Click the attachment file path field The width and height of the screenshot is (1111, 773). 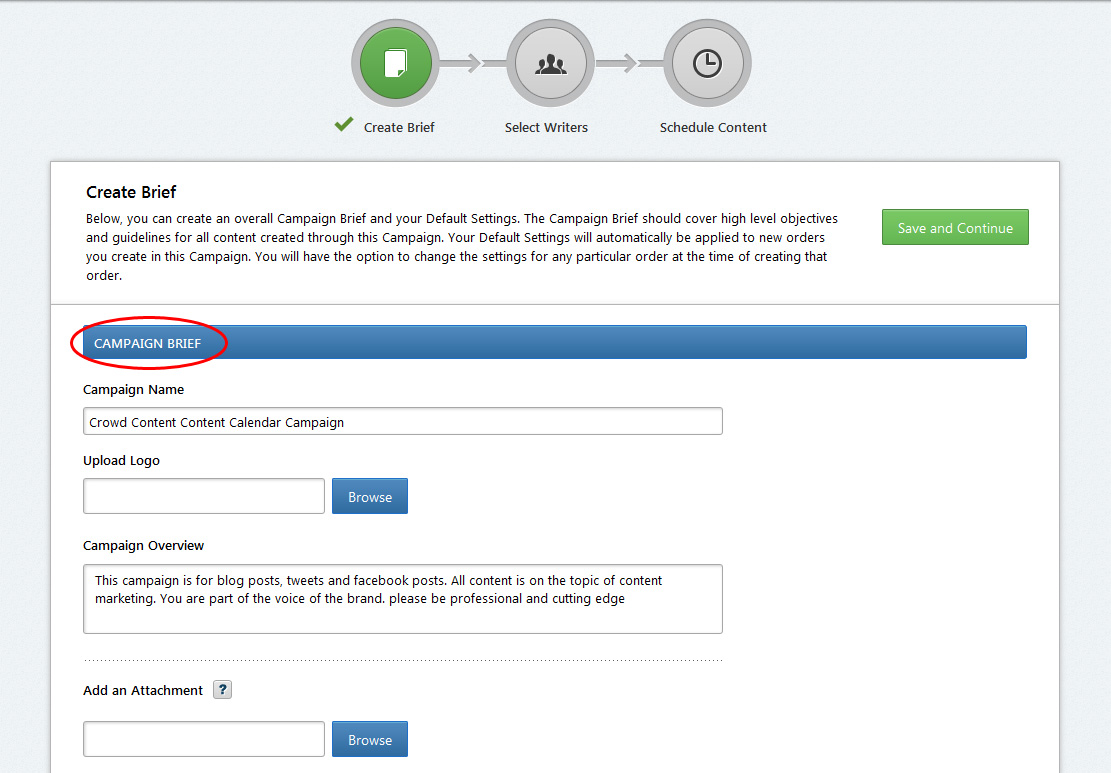[204, 740]
